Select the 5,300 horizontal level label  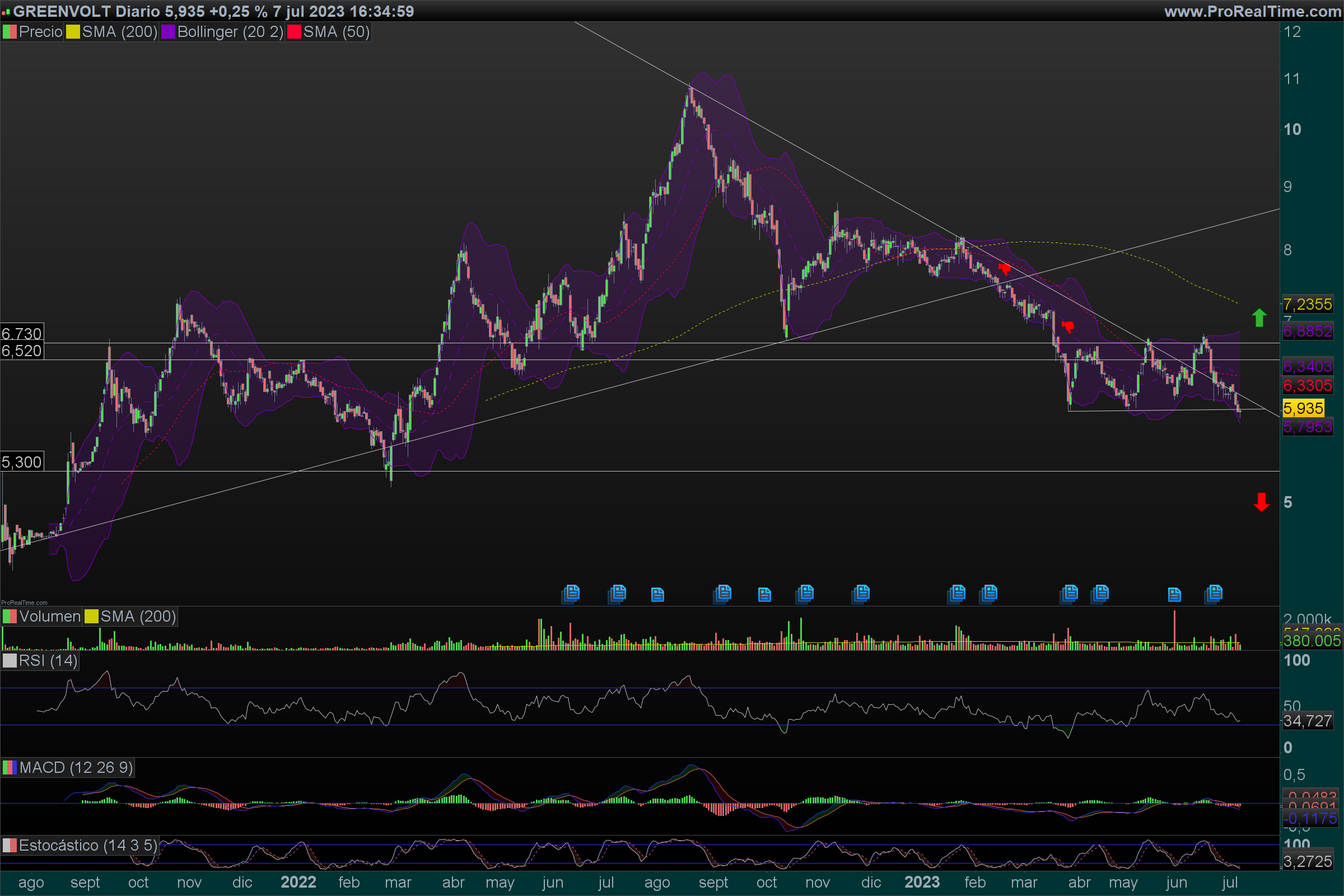[22, 461]
